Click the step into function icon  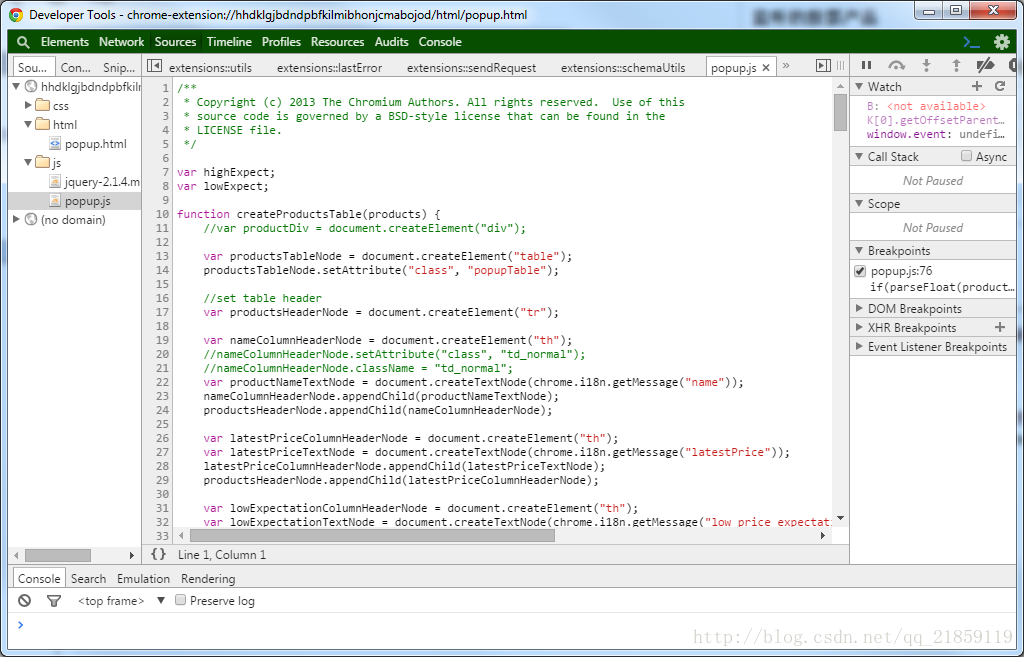(x=926, y=66)
